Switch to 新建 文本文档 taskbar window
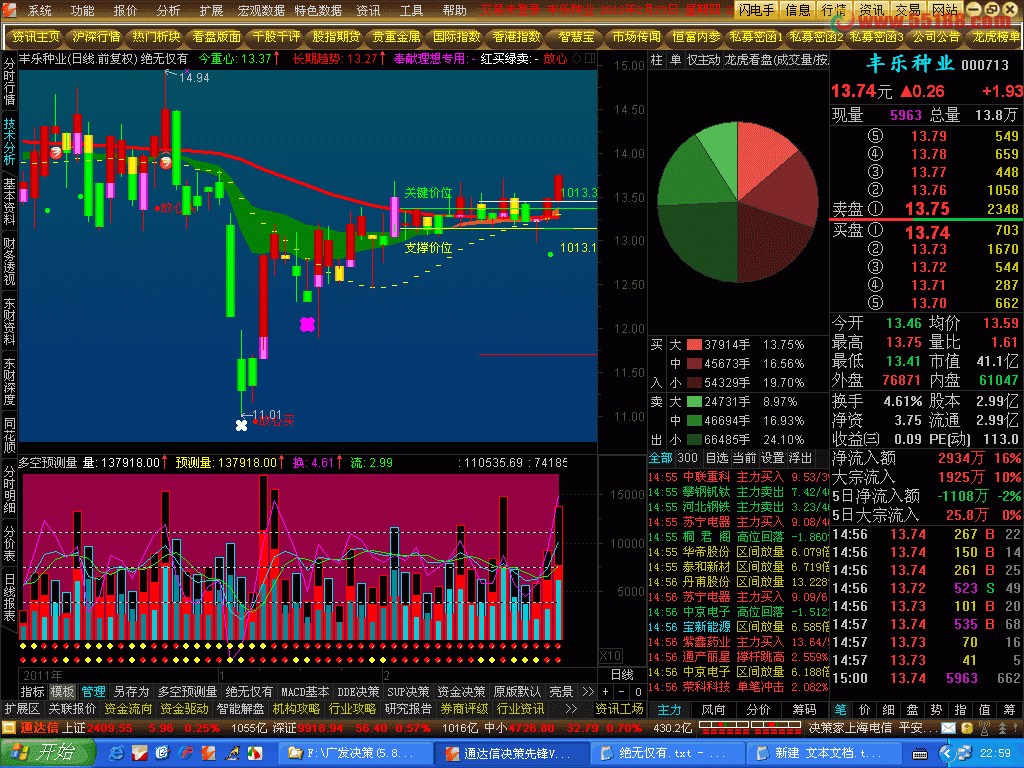The image size is (1024, 768). tap(822, 753)
